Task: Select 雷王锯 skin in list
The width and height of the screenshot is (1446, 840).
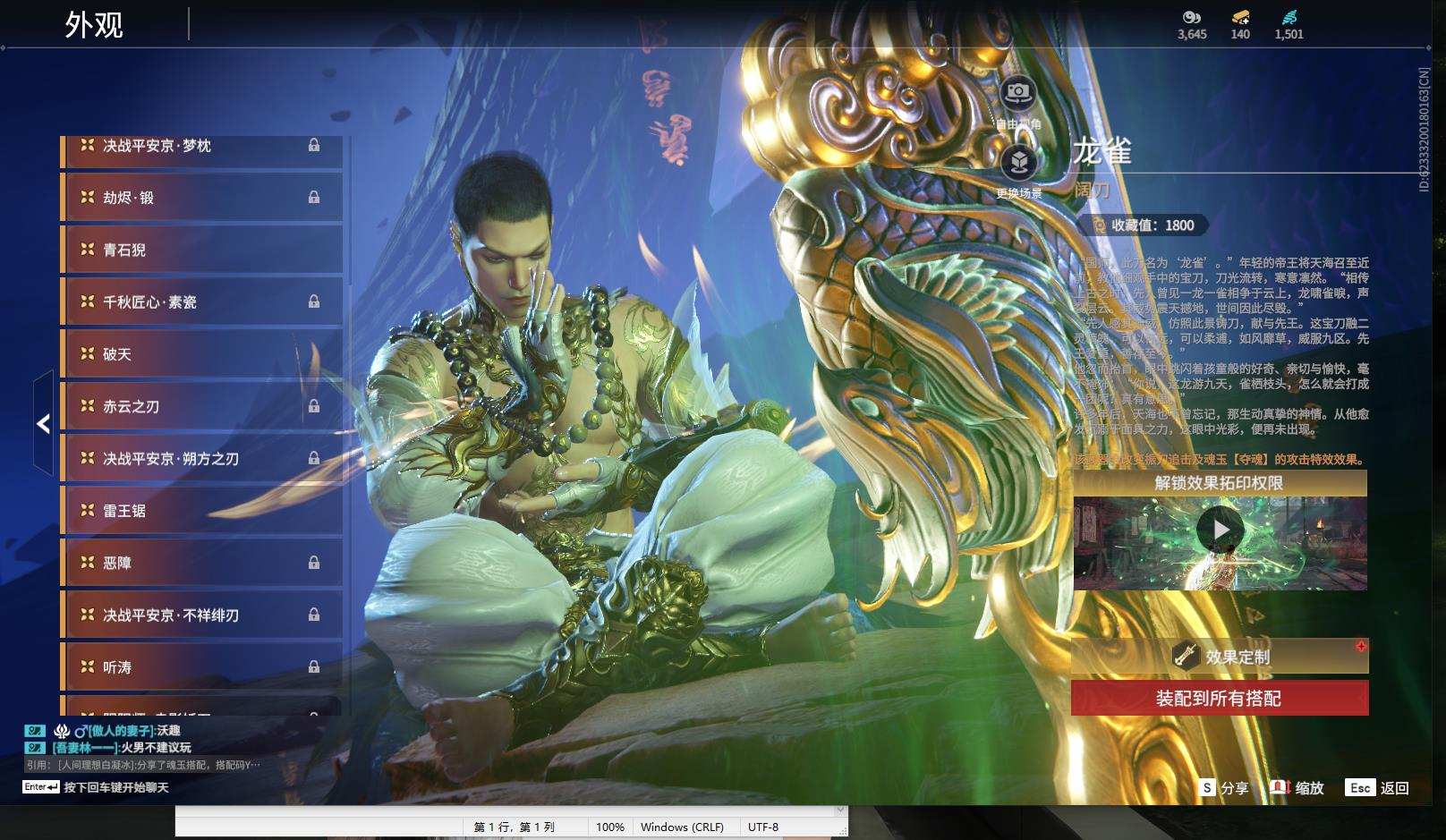Action: tap(201, 511)
